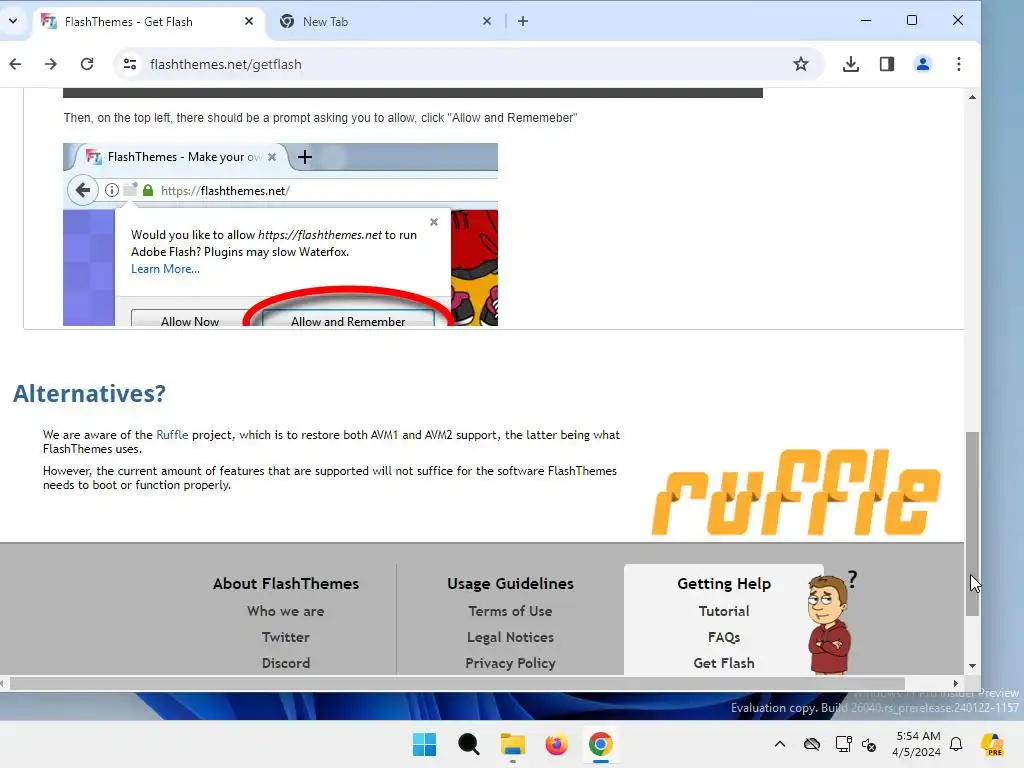This screenshot has width=1024, height=768.
Task: Open the Chrome three-dot menu
Action: point(959,64)
